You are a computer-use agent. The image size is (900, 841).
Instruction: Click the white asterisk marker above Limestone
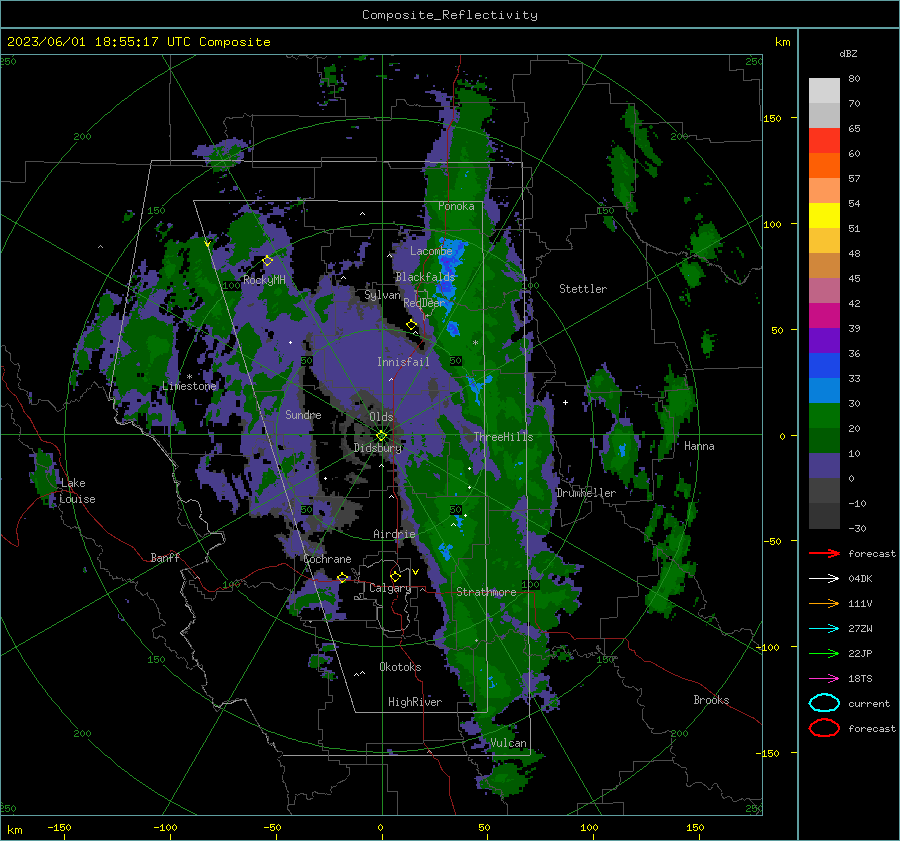click(189, 377)
